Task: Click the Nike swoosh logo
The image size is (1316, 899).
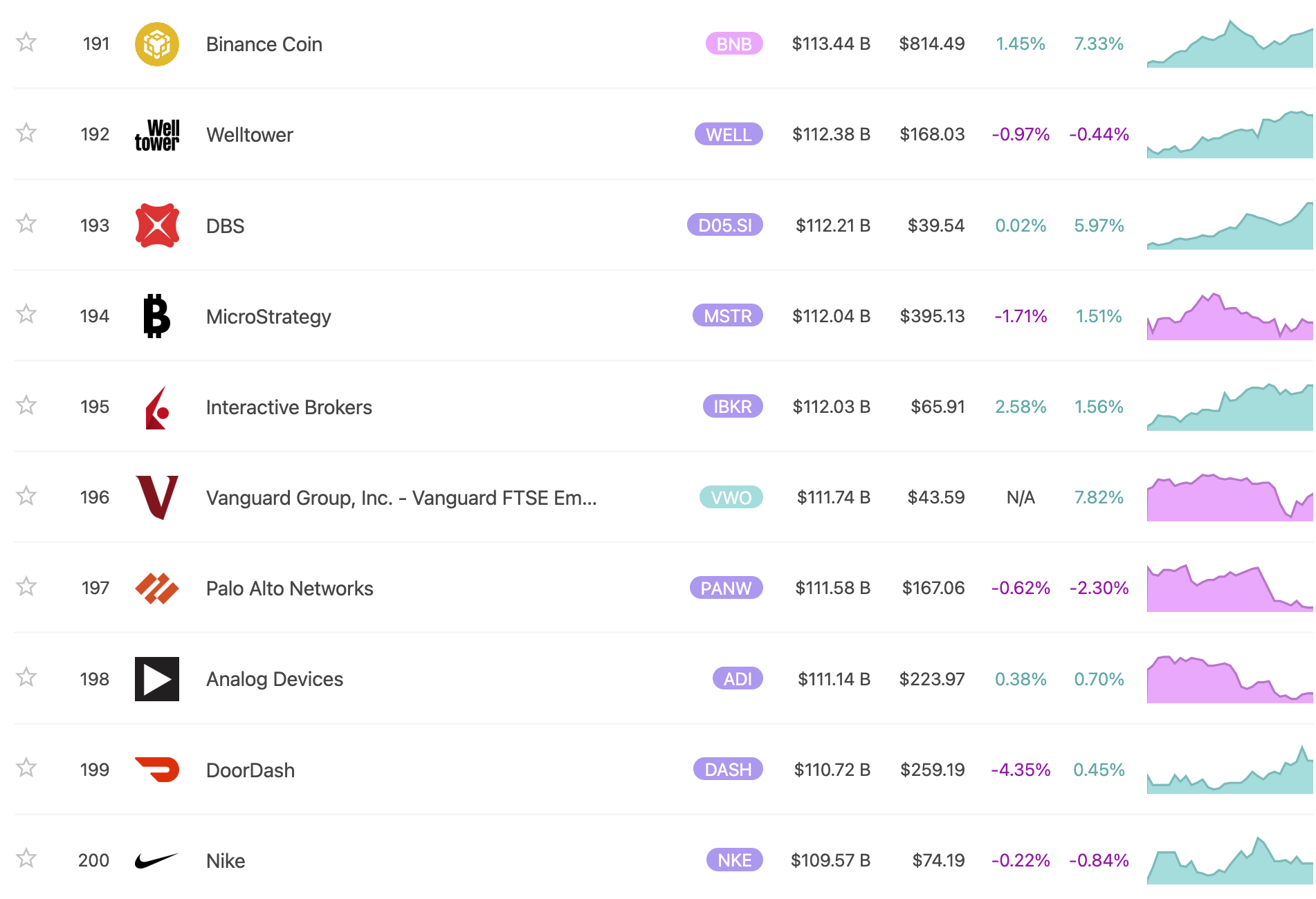Action: (157, 860)
